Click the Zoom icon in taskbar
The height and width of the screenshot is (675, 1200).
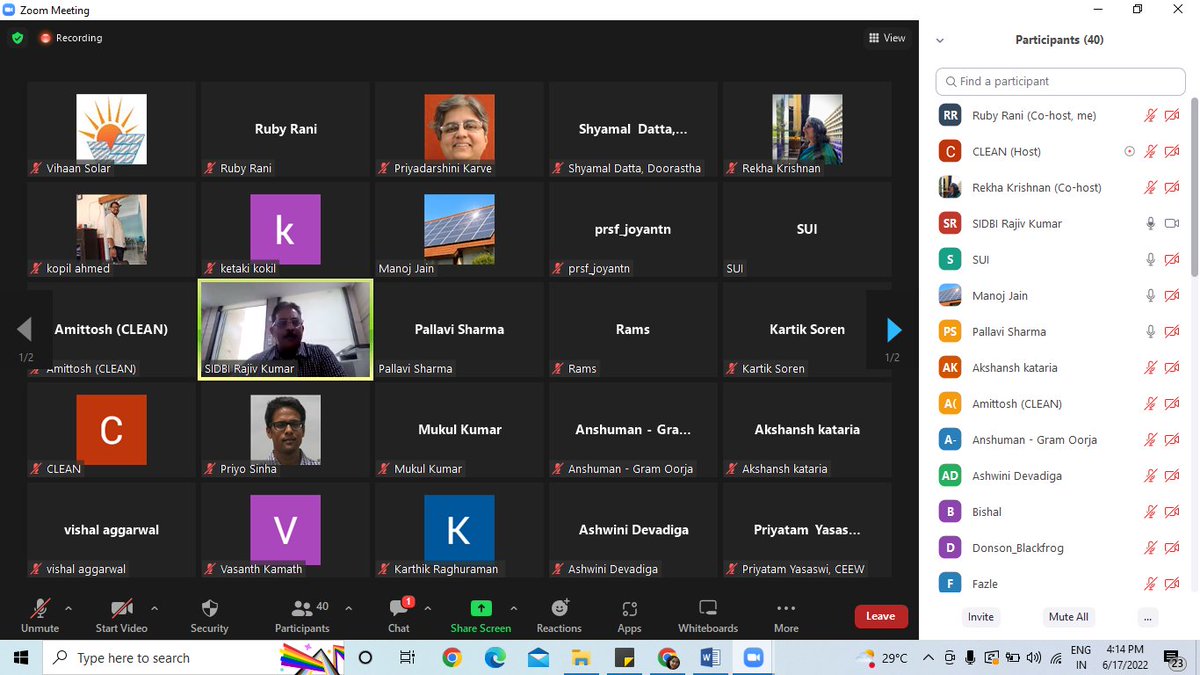pyautogui.click(x=754, y=658)
